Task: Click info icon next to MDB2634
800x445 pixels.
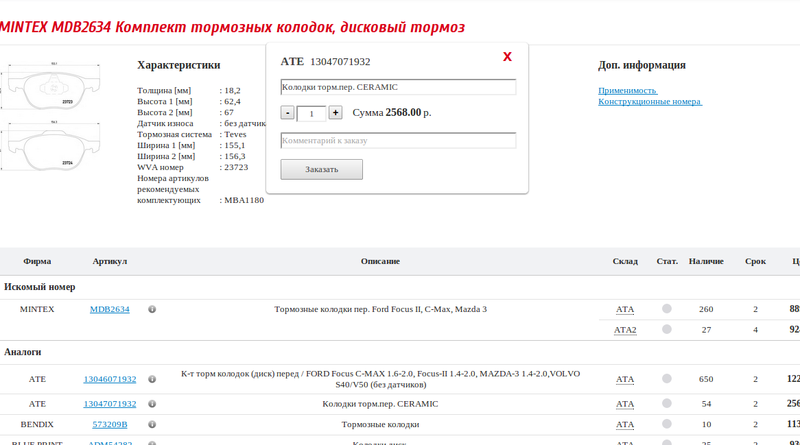Action: [x=152, y=310]
